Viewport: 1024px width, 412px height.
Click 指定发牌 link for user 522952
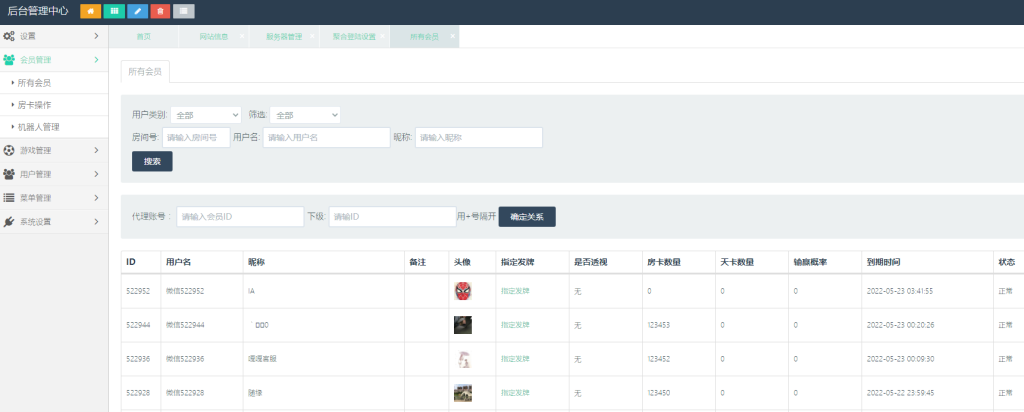tap(517, 291)
